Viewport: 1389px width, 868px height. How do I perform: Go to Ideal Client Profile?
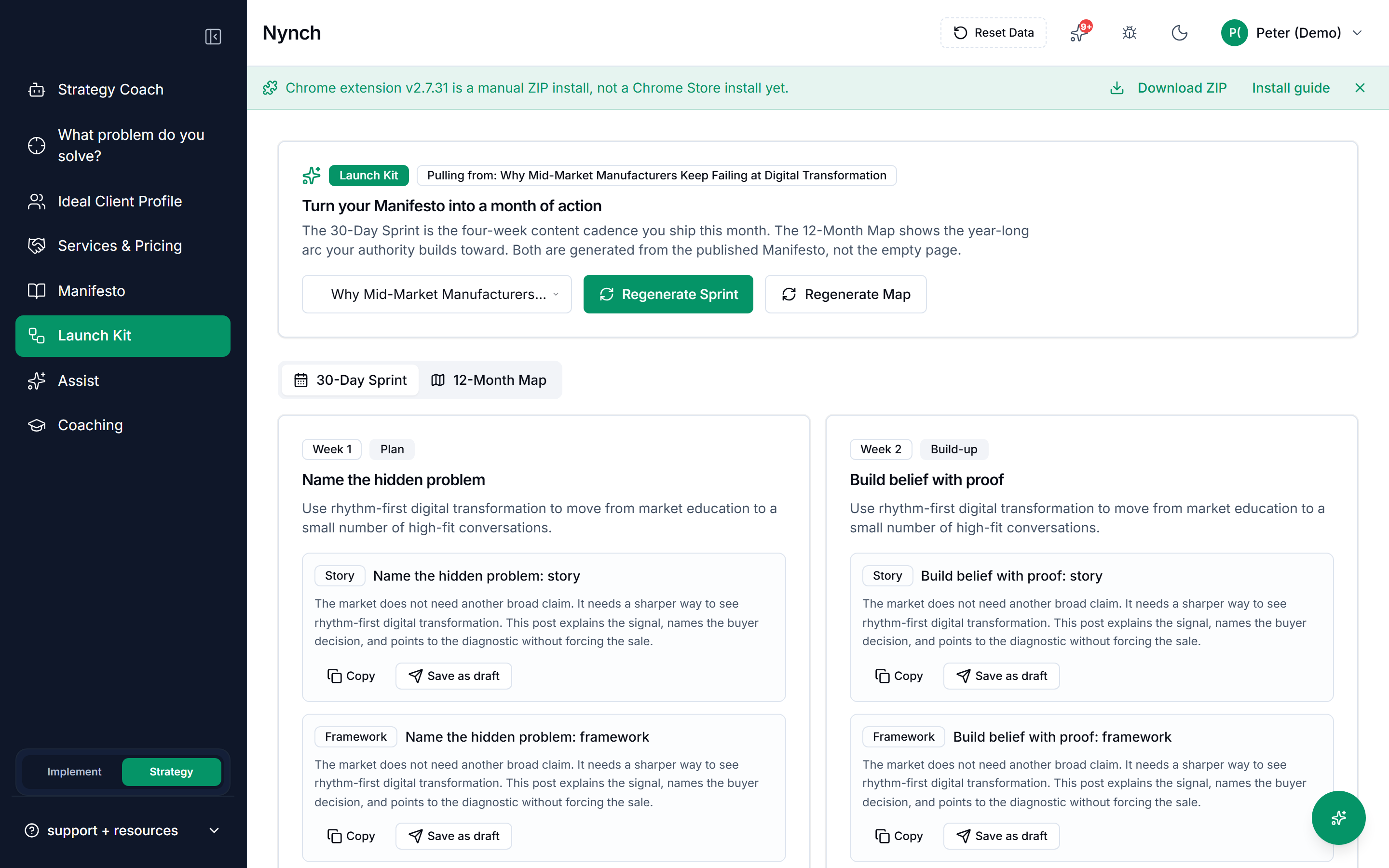click(x=123, y=202)
